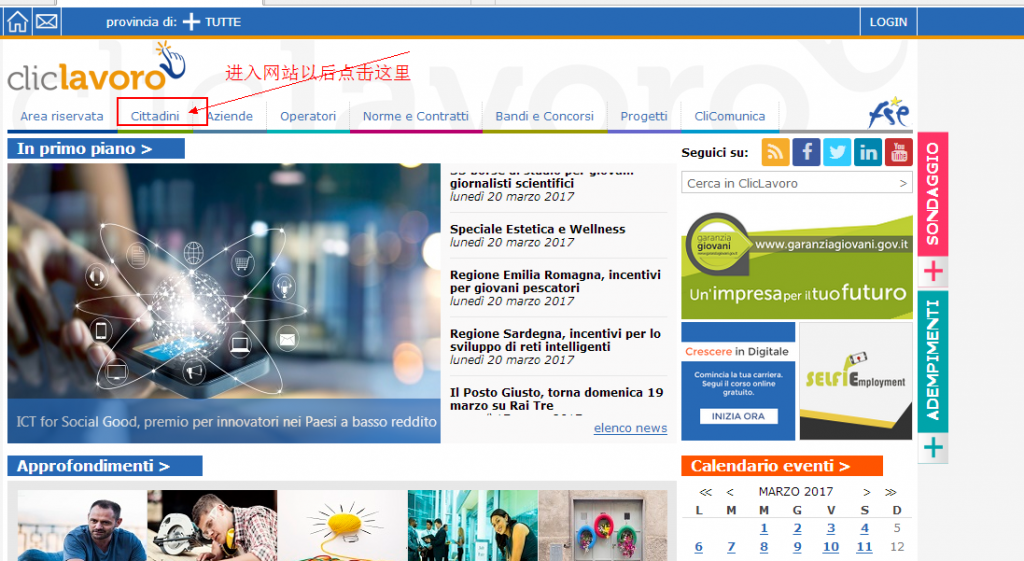Select calendar day 7

[731, 547]
